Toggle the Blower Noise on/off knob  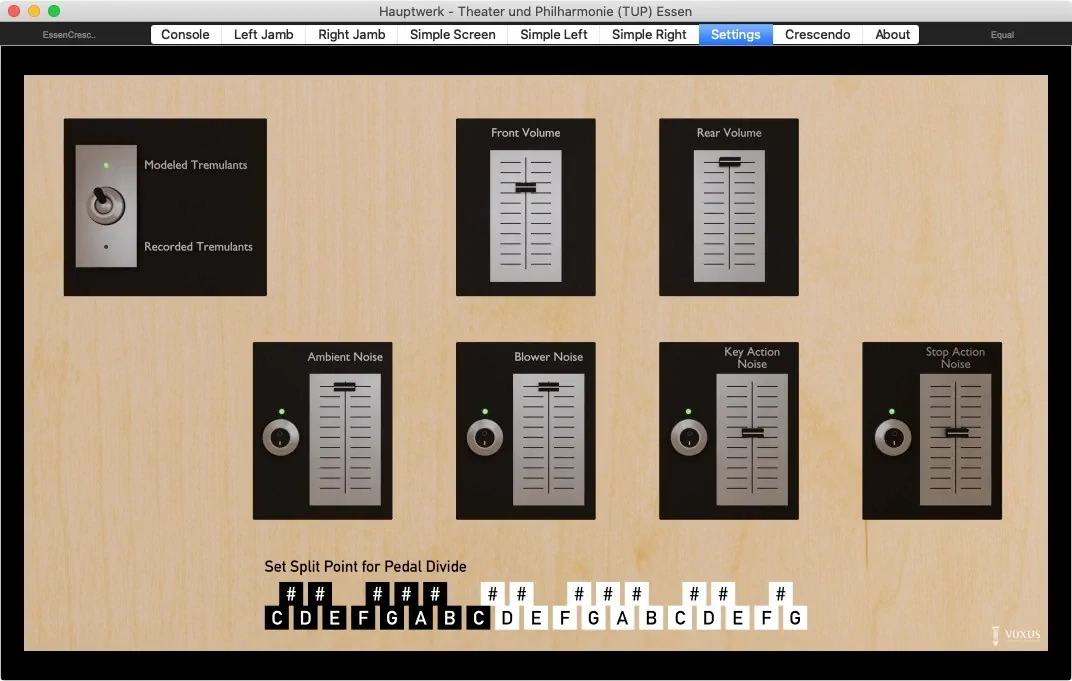pos(485,438)
